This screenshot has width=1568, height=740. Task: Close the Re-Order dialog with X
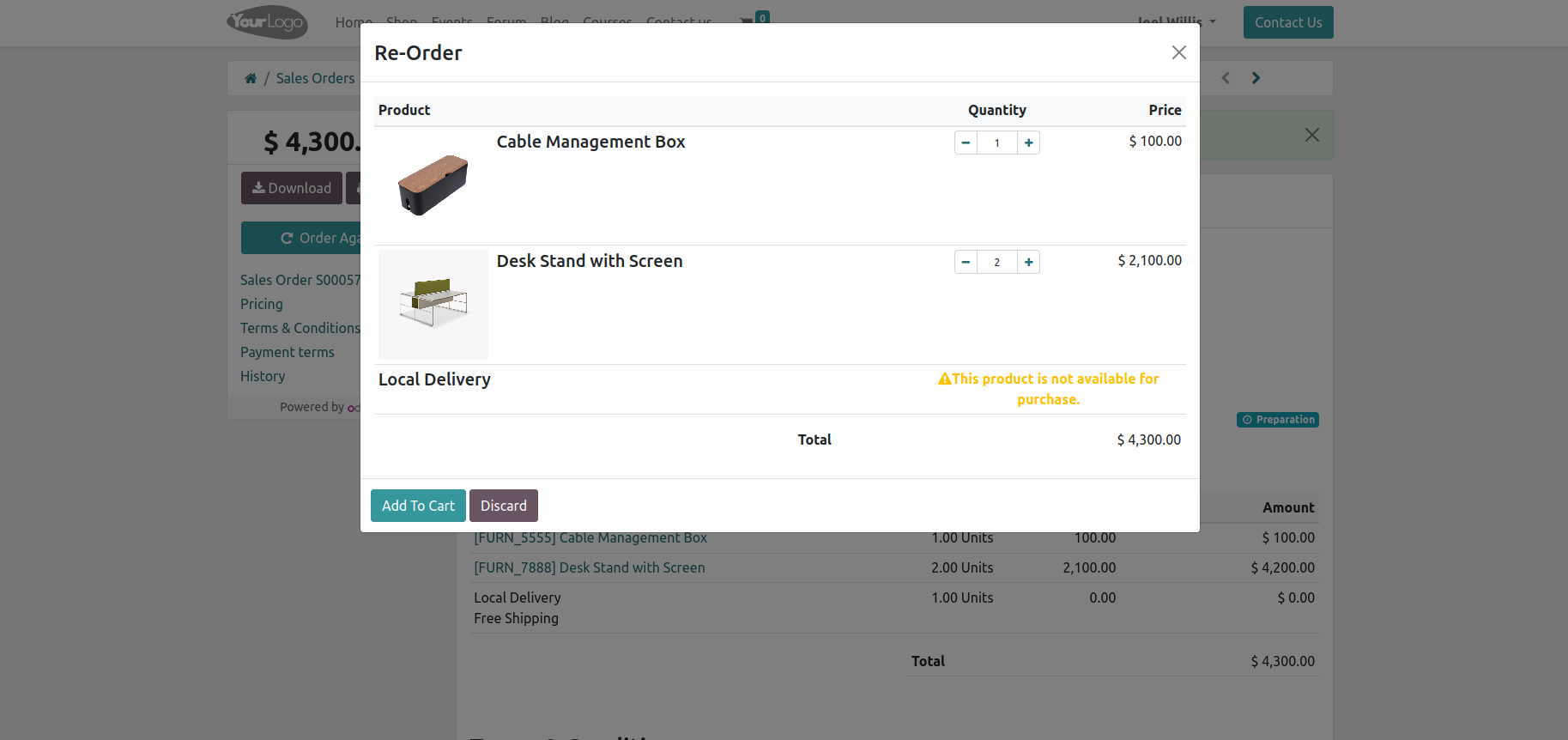point(1179,52)
